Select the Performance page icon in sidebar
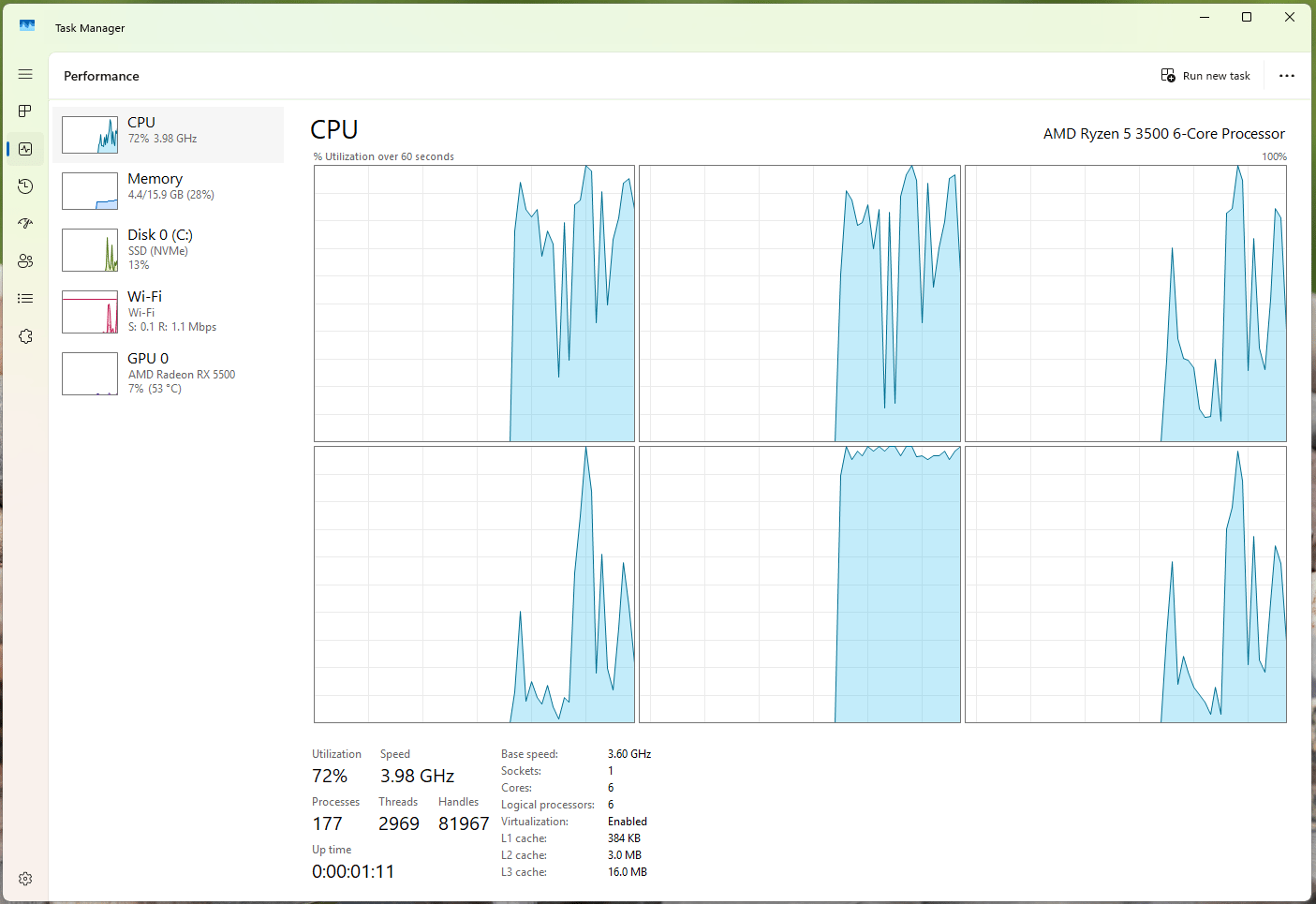The height and width of the screenshot is (904, 1316). [x=25, y=149]
